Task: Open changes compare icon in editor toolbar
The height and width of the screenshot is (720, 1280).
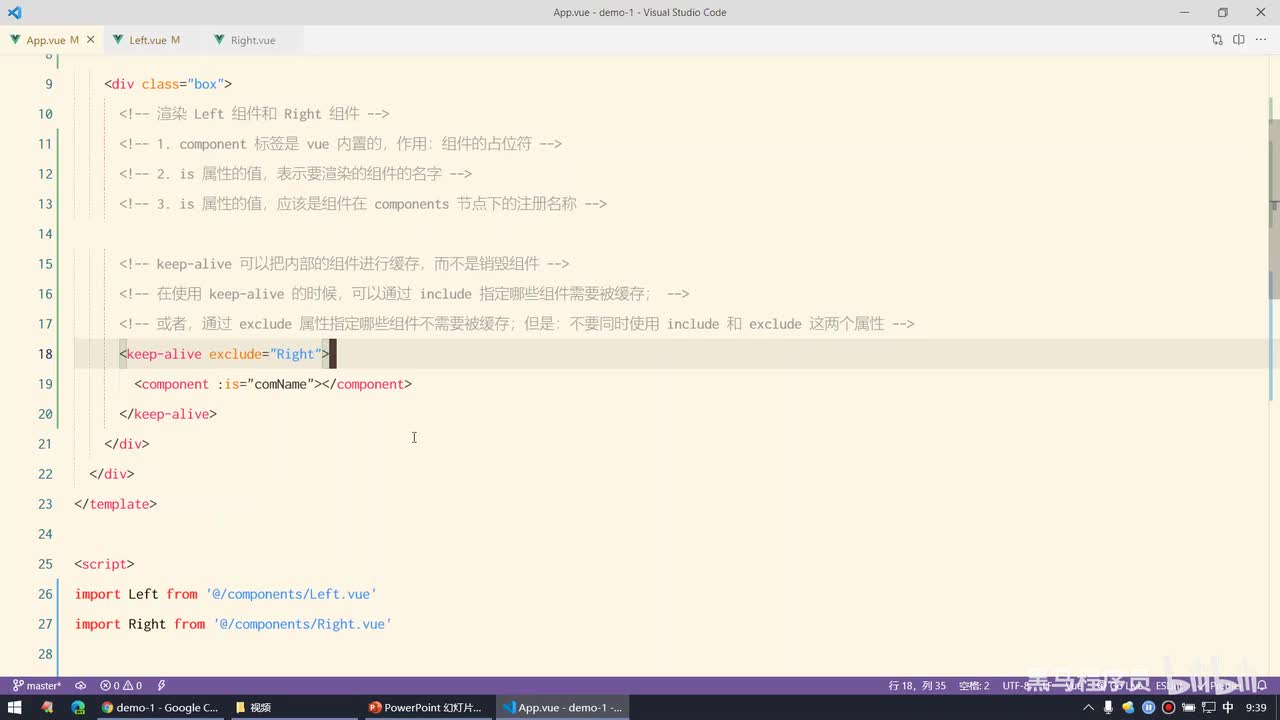Action: click(1217, 40)
